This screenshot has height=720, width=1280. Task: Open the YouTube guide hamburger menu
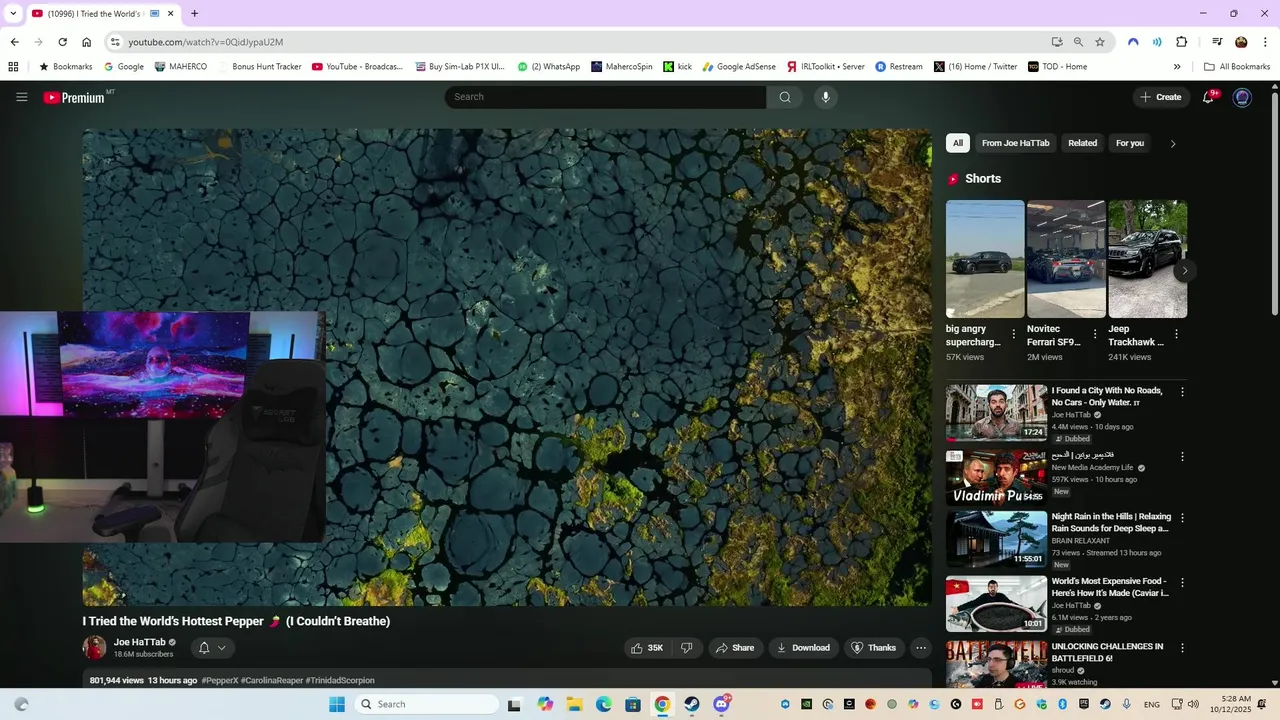[21, 97]
